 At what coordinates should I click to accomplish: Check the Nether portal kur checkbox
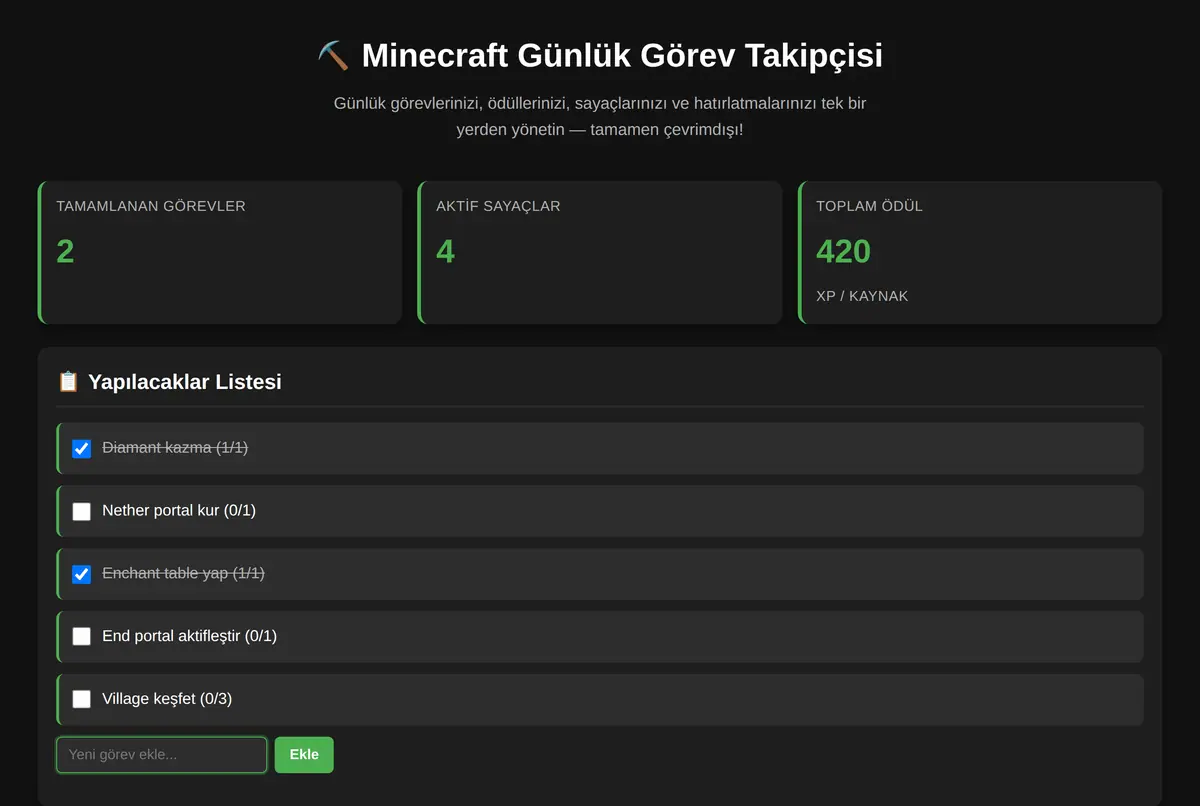point(82,512)
